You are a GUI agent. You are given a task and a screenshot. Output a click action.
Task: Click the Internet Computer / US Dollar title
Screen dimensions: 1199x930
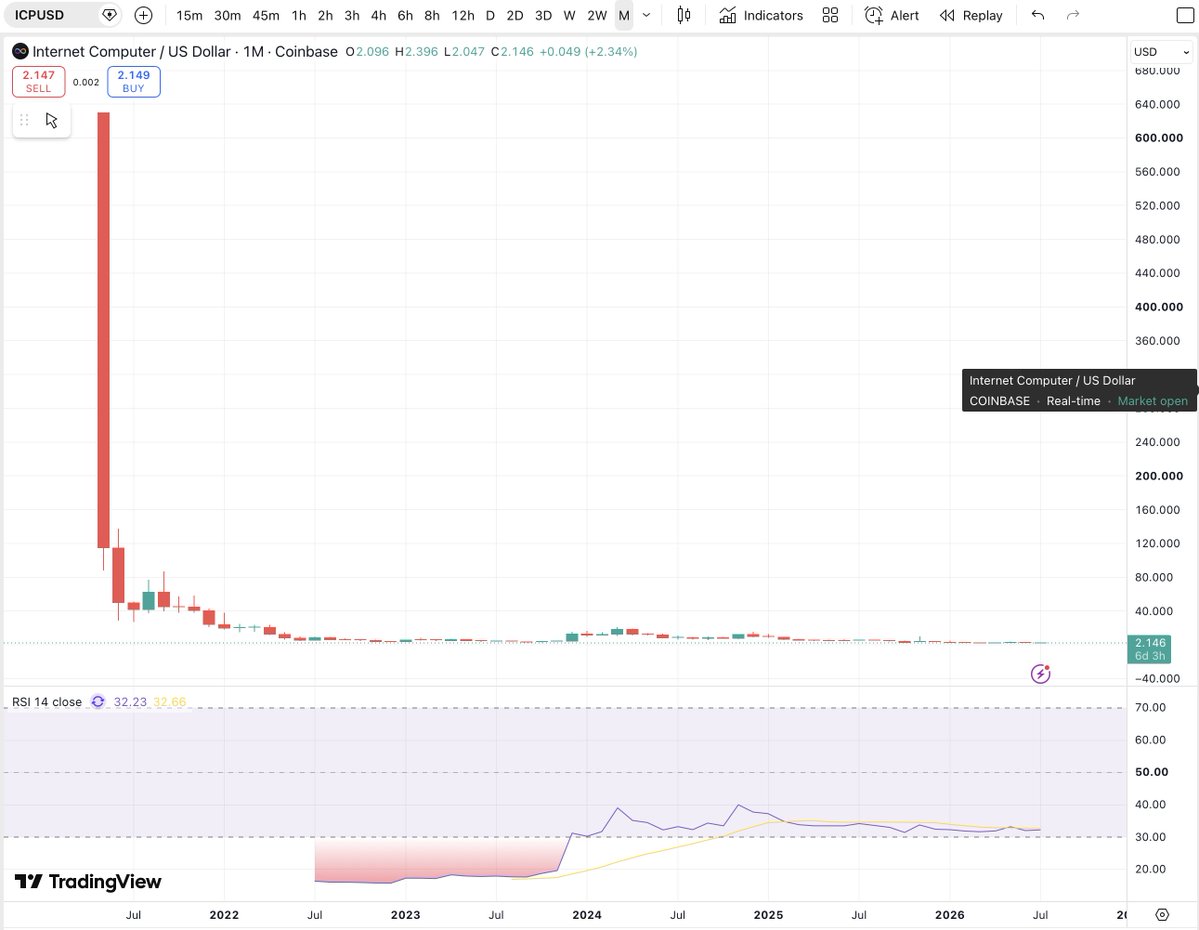click(132, 51)
